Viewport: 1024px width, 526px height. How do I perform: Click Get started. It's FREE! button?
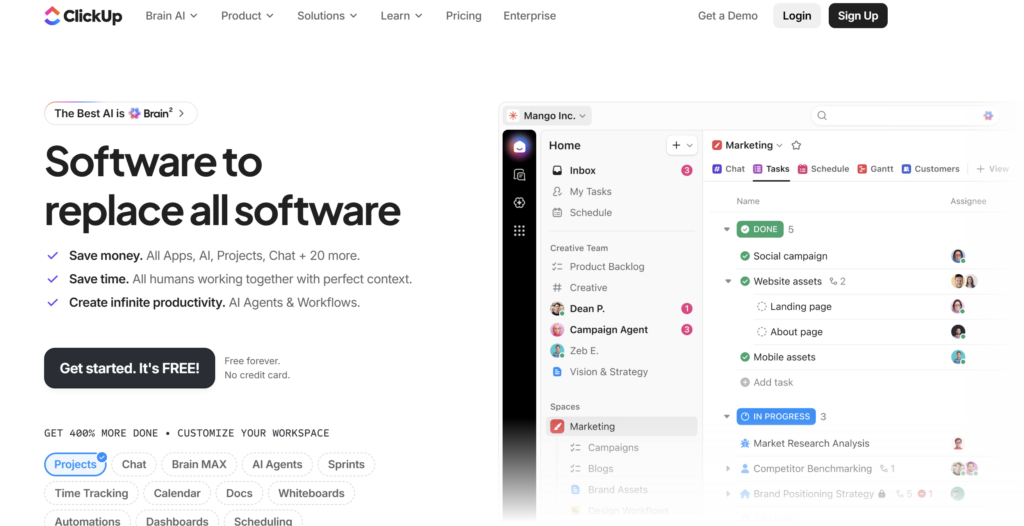(x=129, y=368)
